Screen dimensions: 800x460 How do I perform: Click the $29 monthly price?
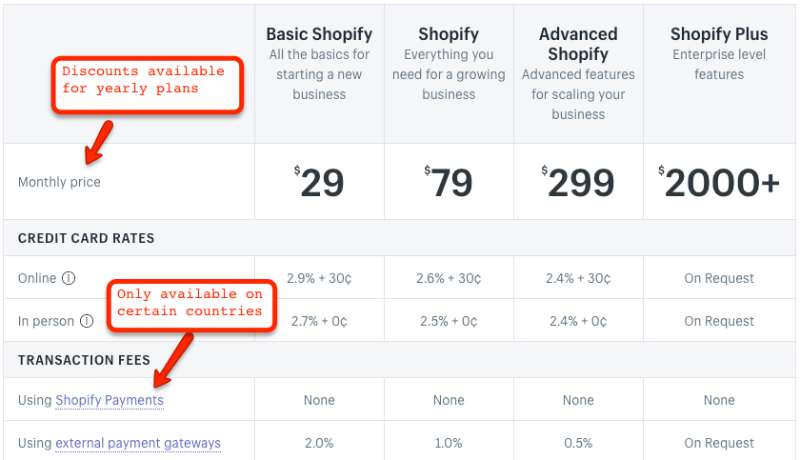click(319, 182)
